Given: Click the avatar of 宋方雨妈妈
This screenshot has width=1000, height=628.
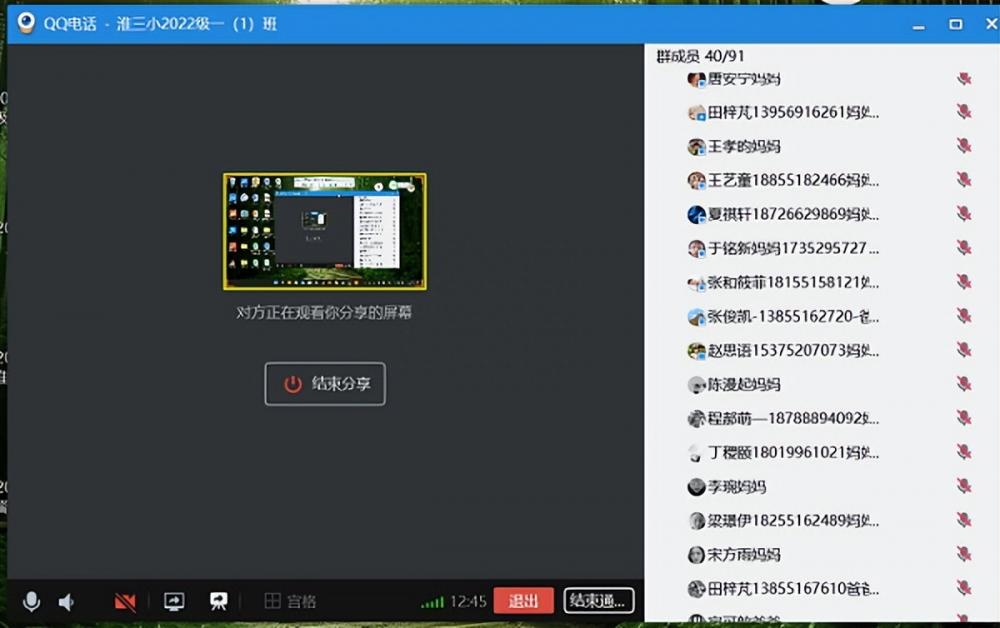Looking at the screenshot, I should (697, 554).
